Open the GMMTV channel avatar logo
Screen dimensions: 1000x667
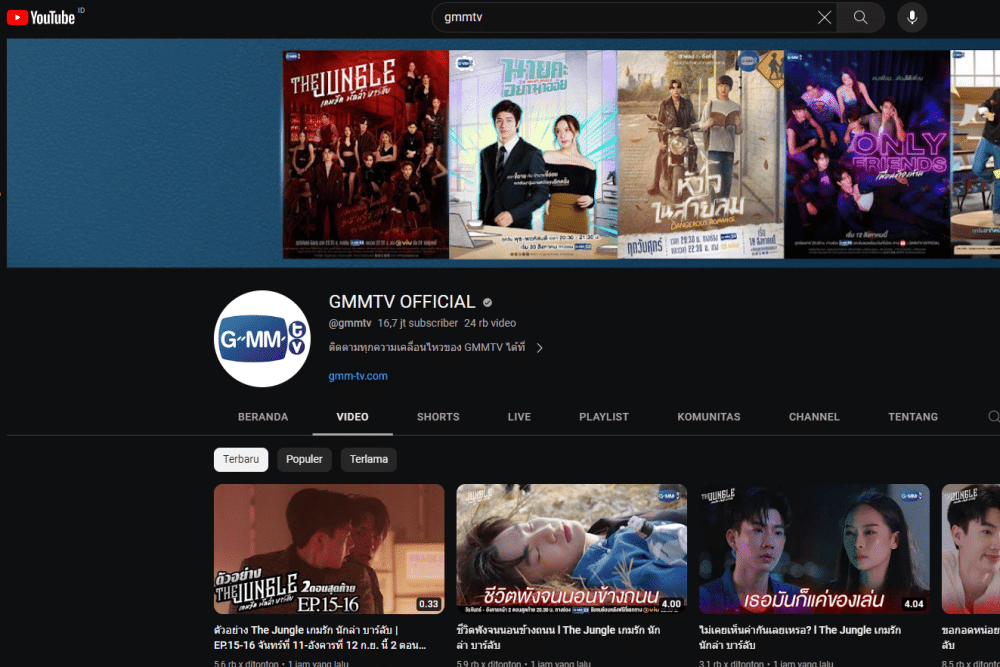(x=263, y=339)
